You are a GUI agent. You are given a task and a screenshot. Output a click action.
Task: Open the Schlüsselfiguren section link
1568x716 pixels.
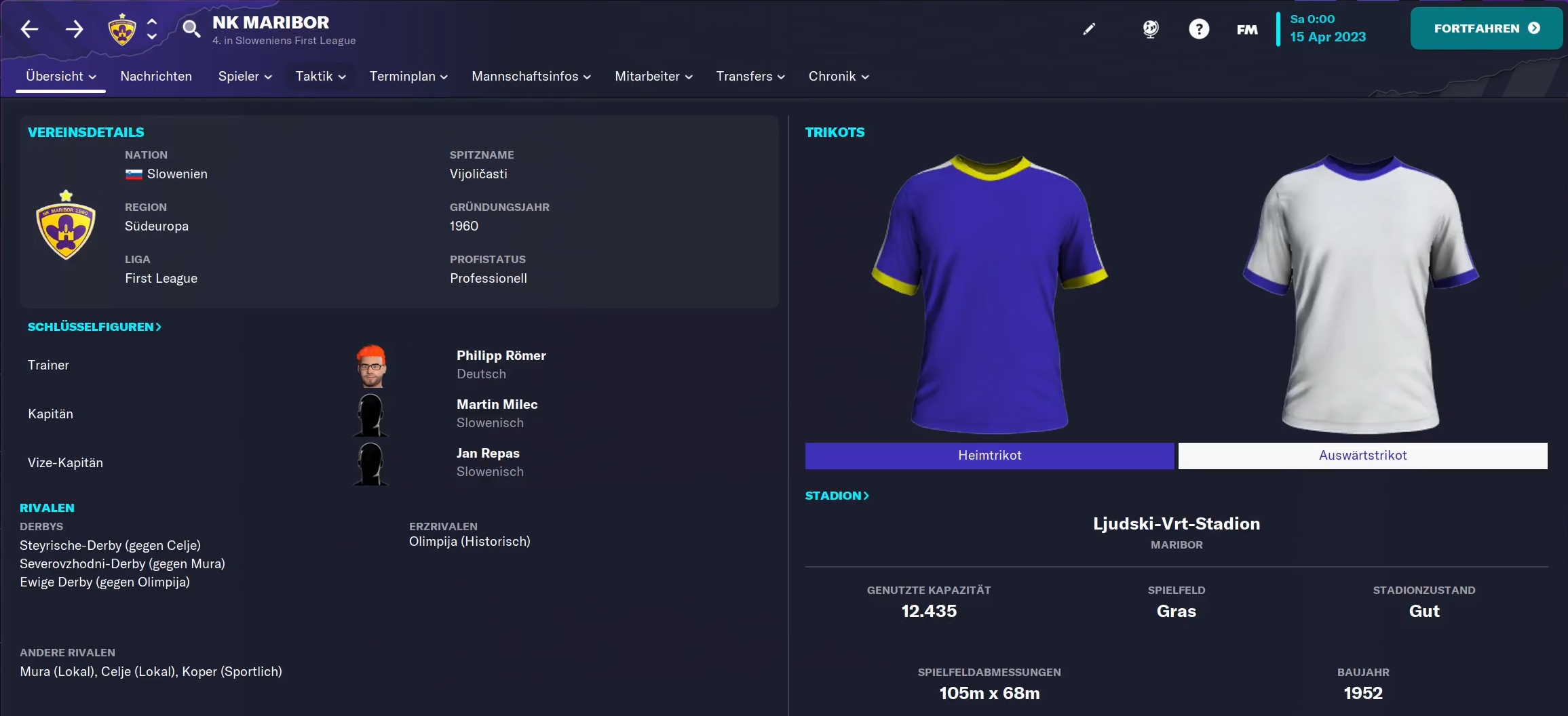click(x=94, y=327)
